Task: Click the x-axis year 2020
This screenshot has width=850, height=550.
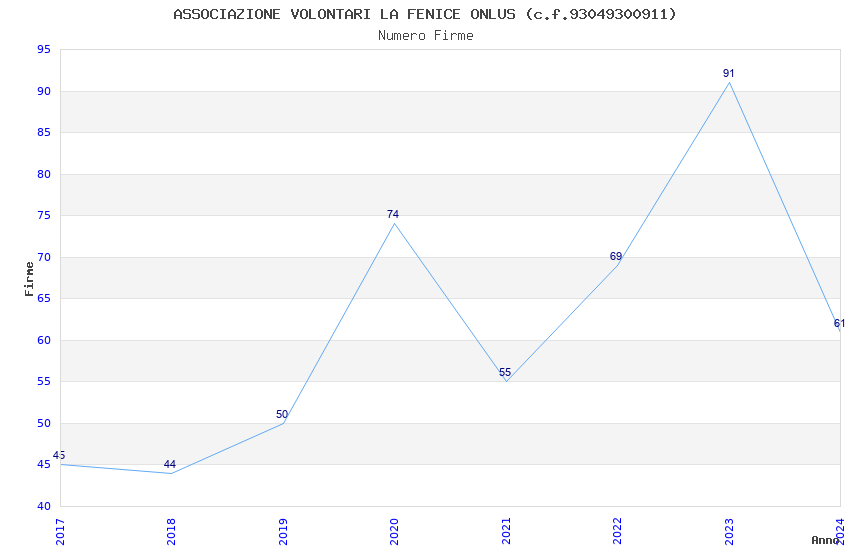Action: (394, 531)
